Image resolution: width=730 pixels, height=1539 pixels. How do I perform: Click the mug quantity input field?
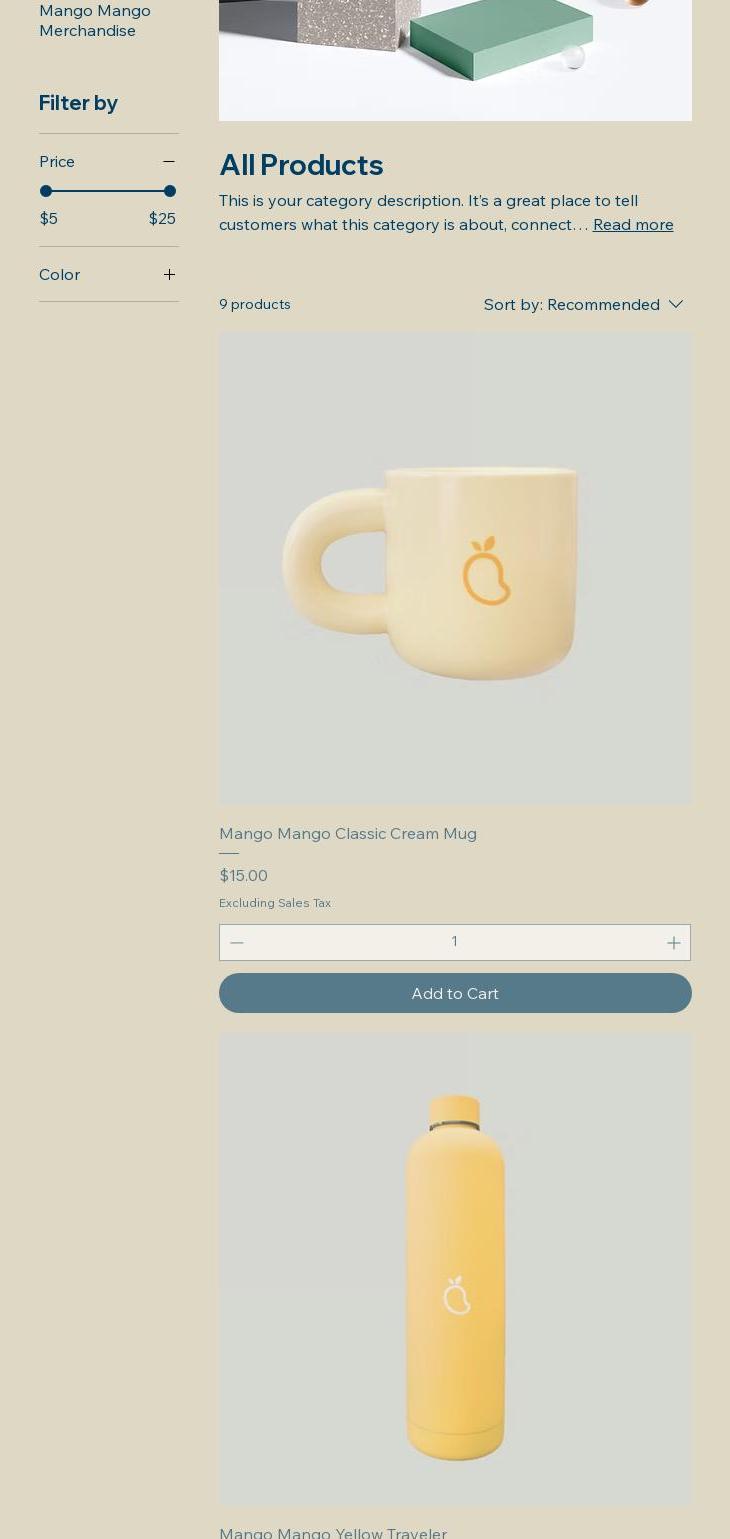(x=455, y=942)
